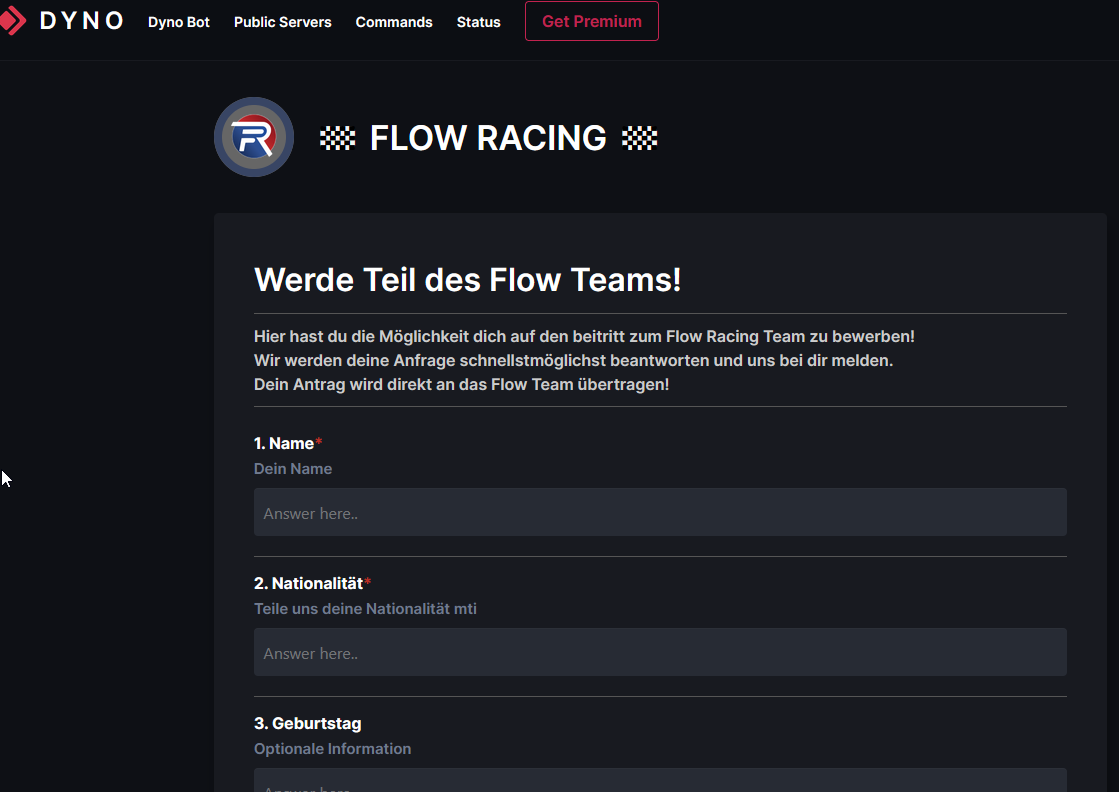Check the Status page

click(478, 22)
